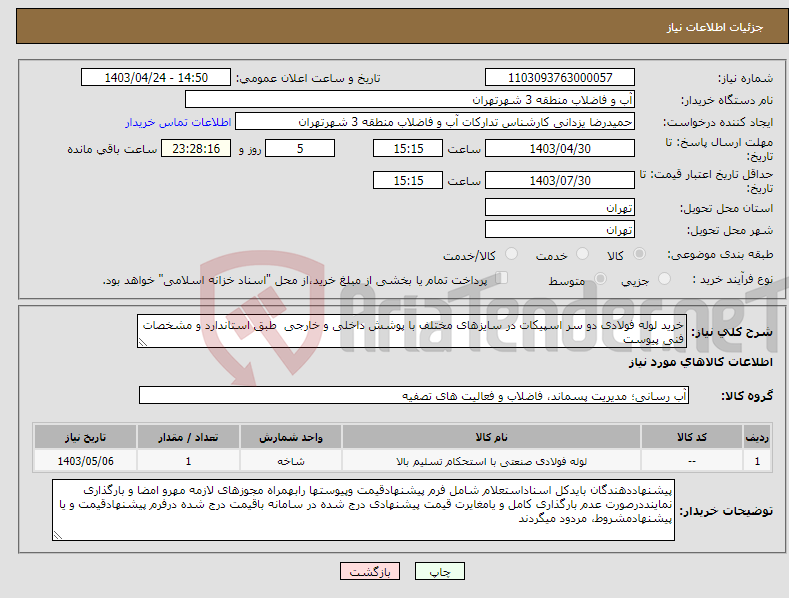Click the بازگشت (back) button
The image size is (789, 598).
[x=370, y=571]
